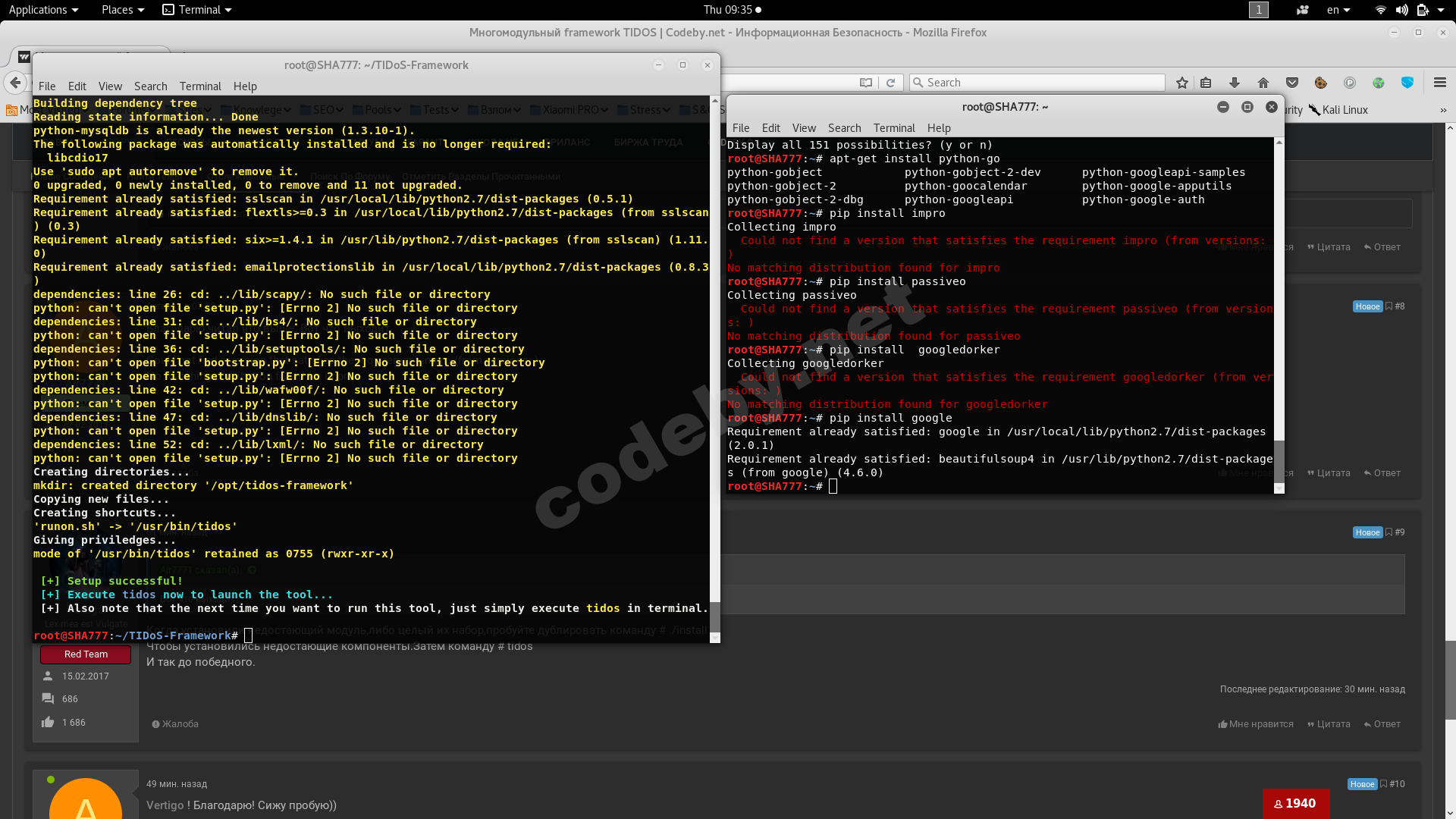Click the Firefox reload page icon

click(x=890, y=83)
